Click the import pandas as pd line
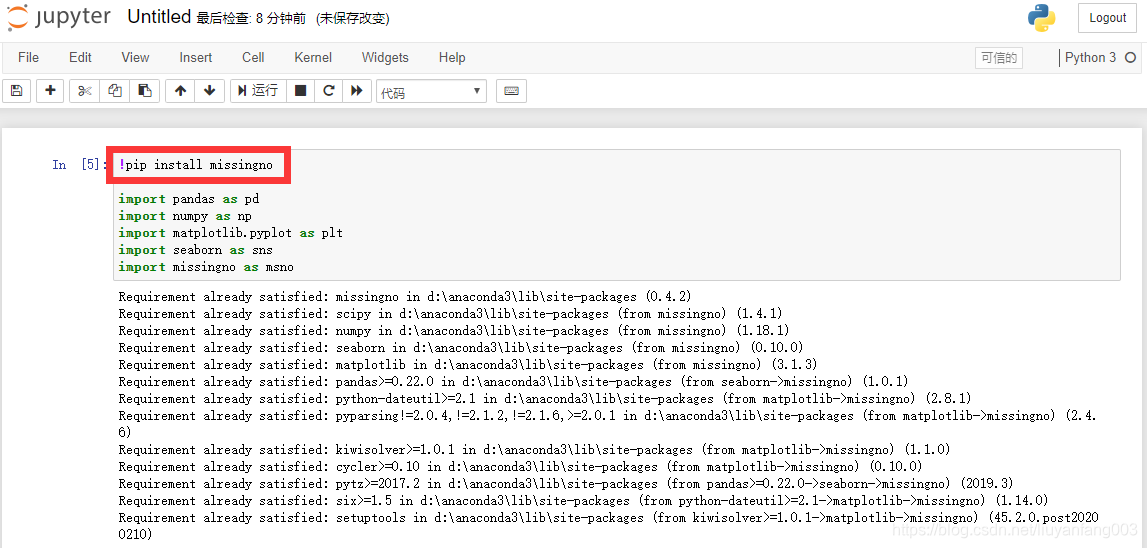1147x548 pixels. [189, 199]
